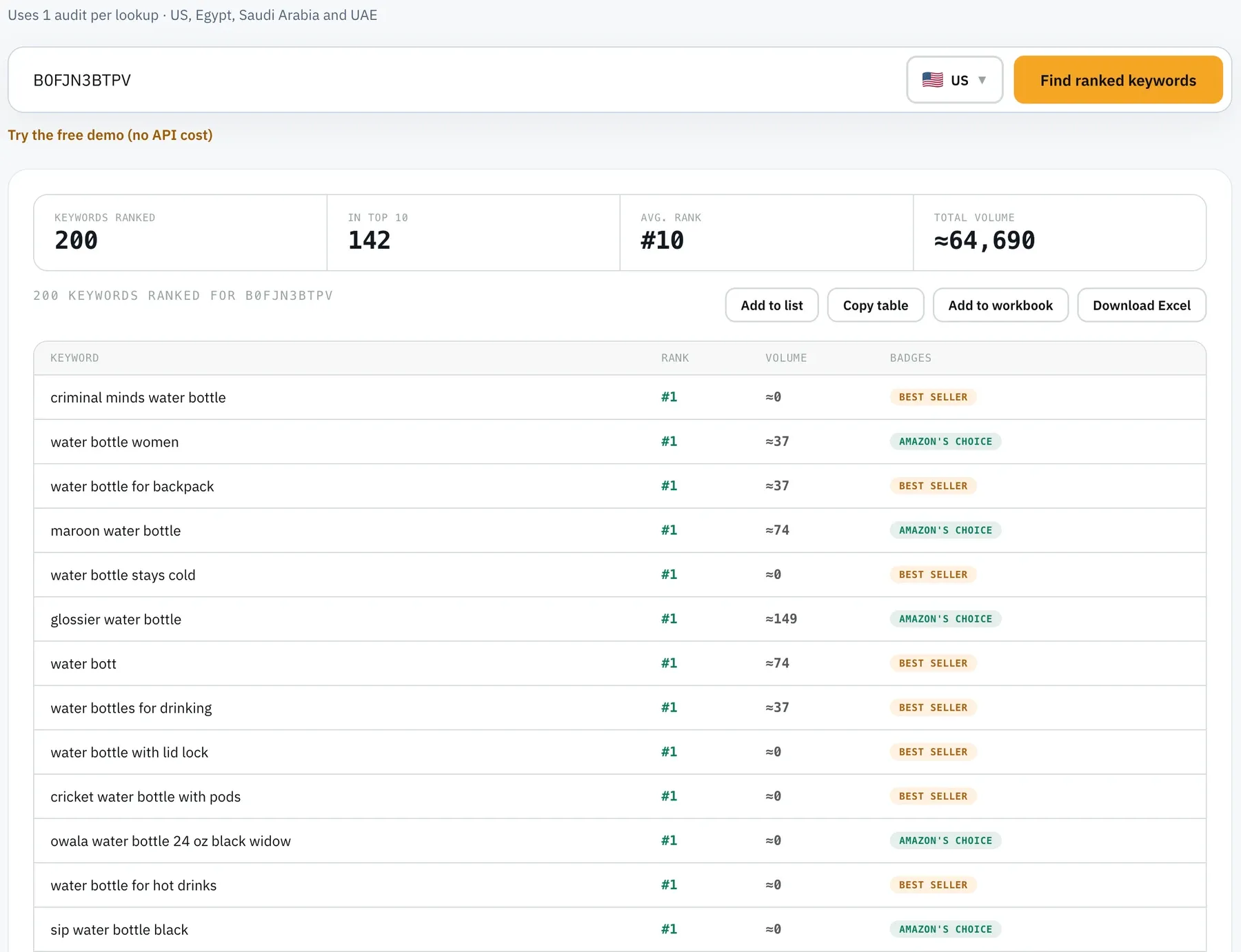Click Amazon's Choice badge for maroon water bottle
This screenshot has height=952, width=1241.
[945, 530]
